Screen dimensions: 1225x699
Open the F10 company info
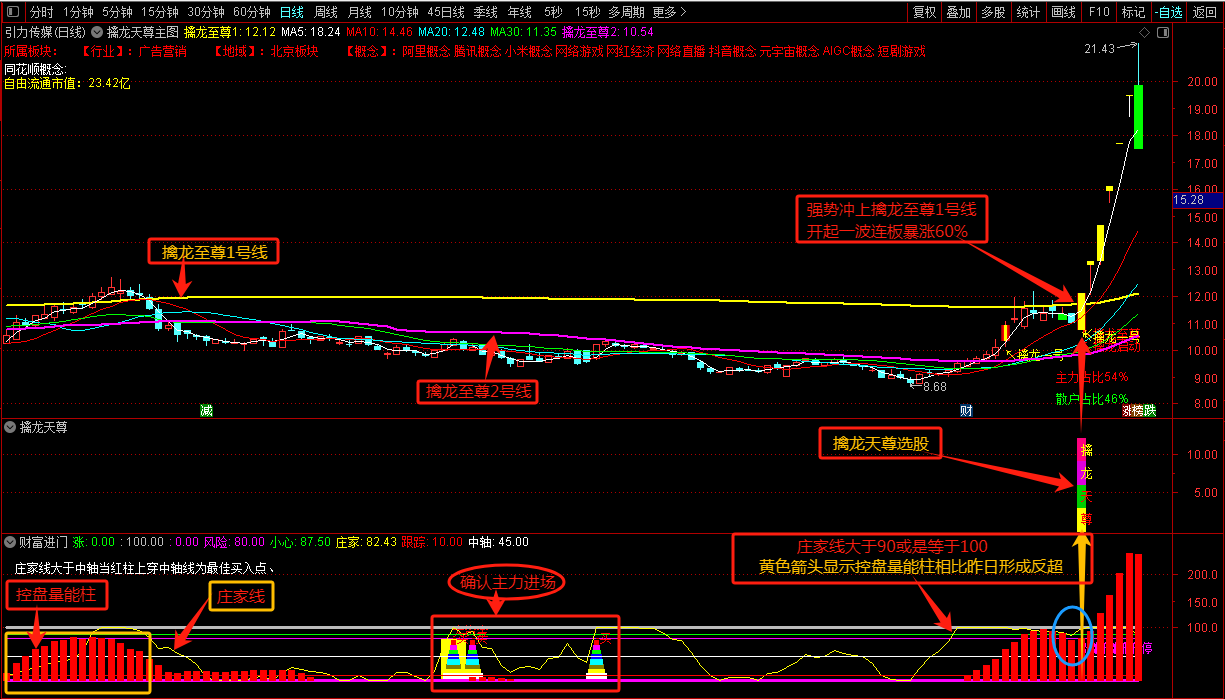[1099, 12]
